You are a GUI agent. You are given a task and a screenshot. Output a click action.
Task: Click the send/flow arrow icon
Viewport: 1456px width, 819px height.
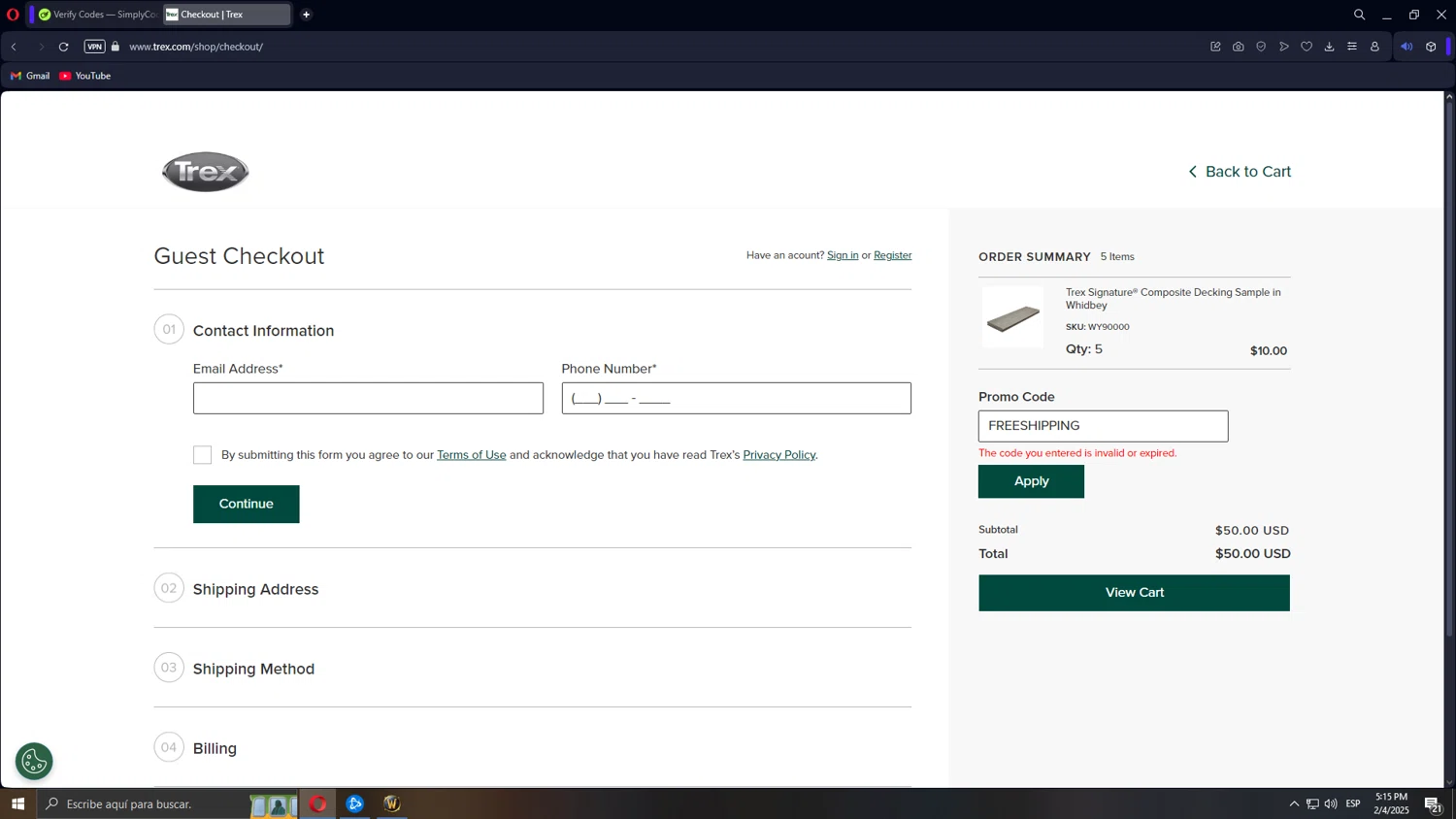pos(1284,47)
